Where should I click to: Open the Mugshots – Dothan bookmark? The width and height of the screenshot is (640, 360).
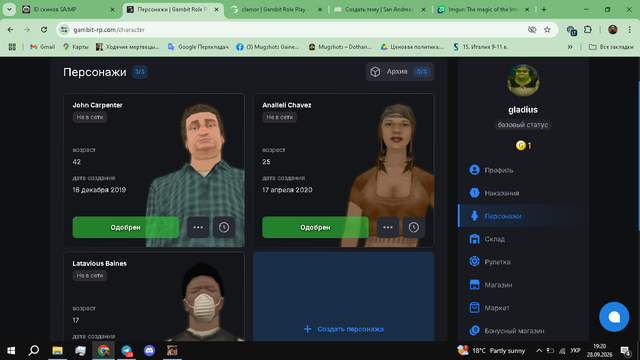[340, 47]
